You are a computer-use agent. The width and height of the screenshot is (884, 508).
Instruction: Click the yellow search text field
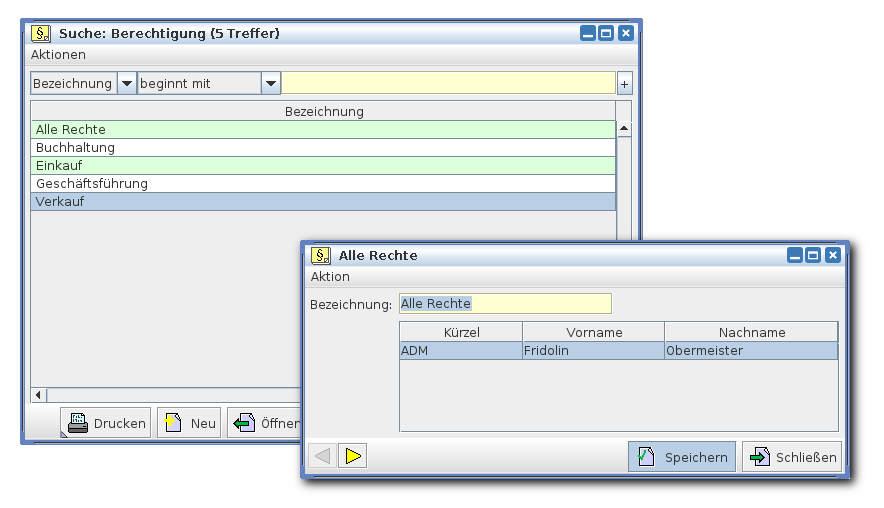[448, 84]
